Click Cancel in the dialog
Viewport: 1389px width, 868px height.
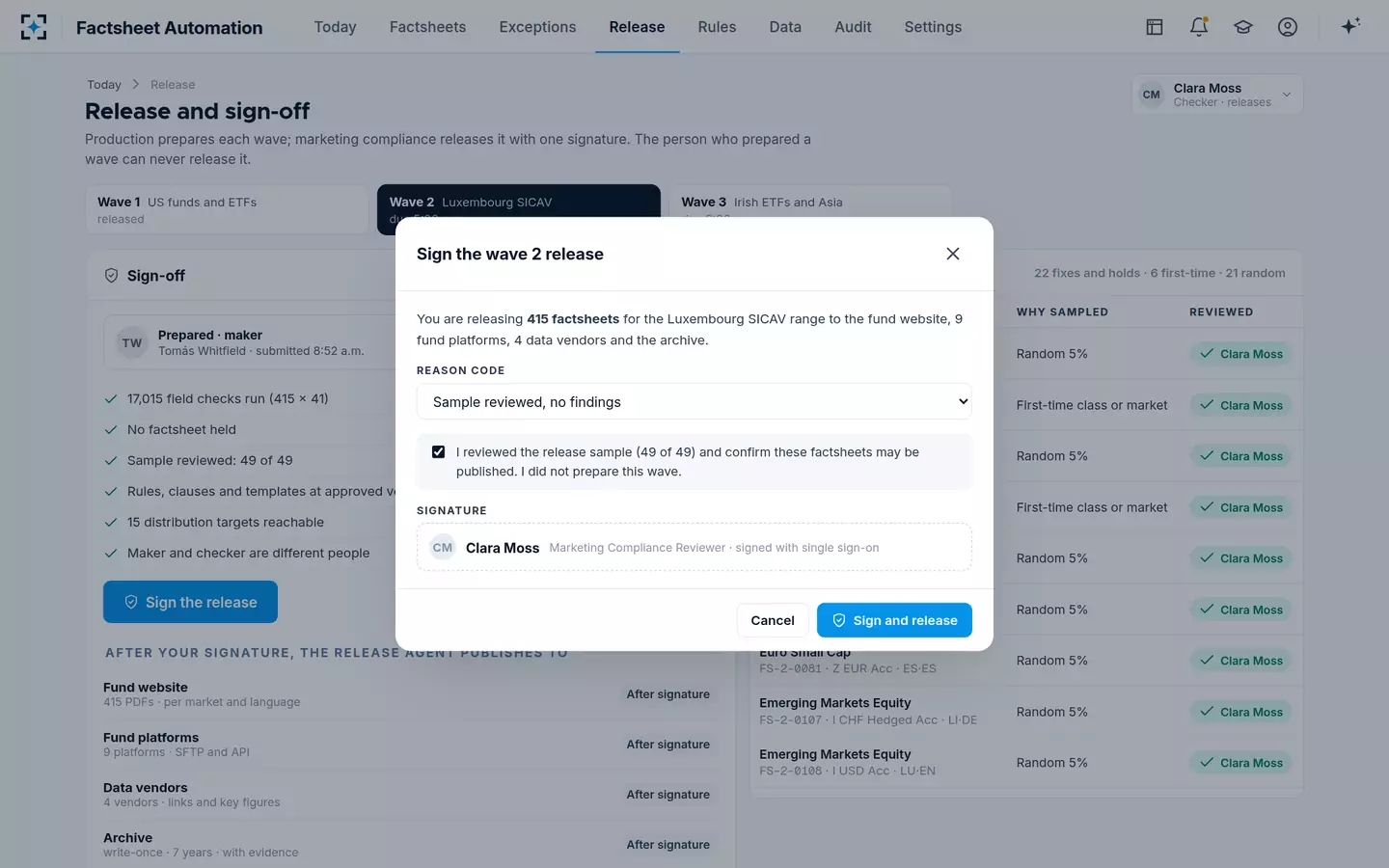[773, 620]
